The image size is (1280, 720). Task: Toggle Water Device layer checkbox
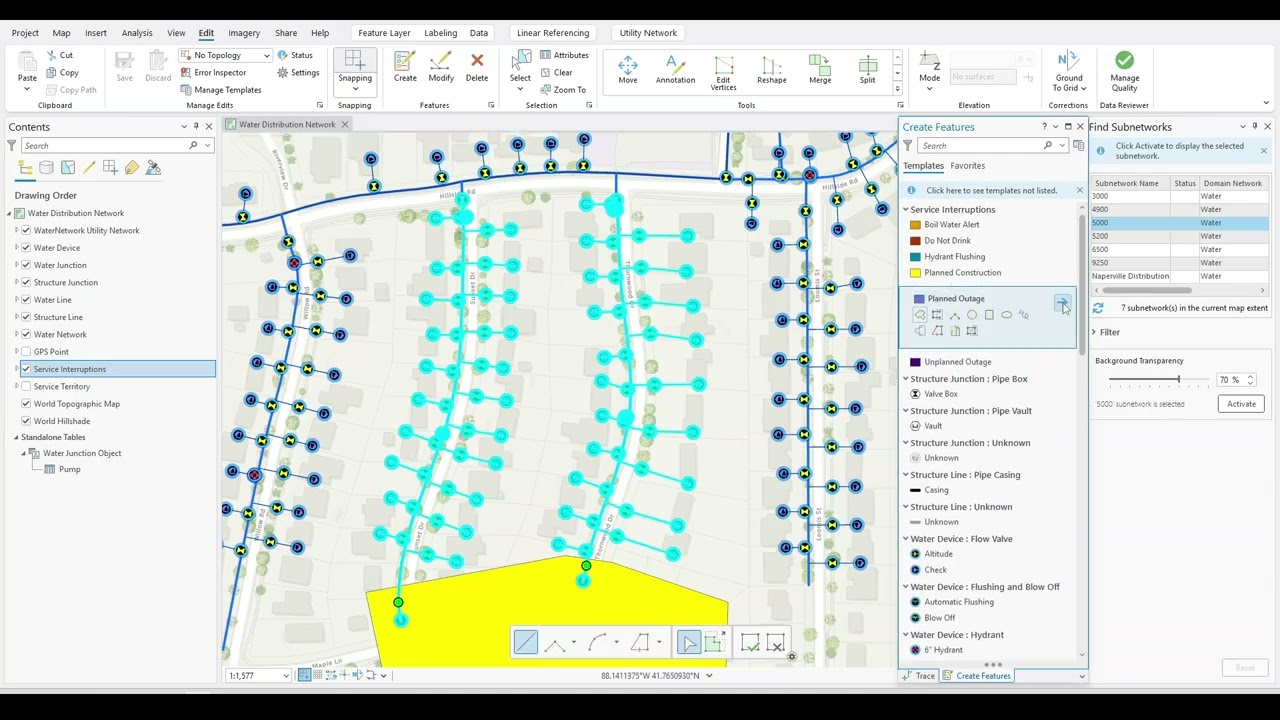click(26, 248)
